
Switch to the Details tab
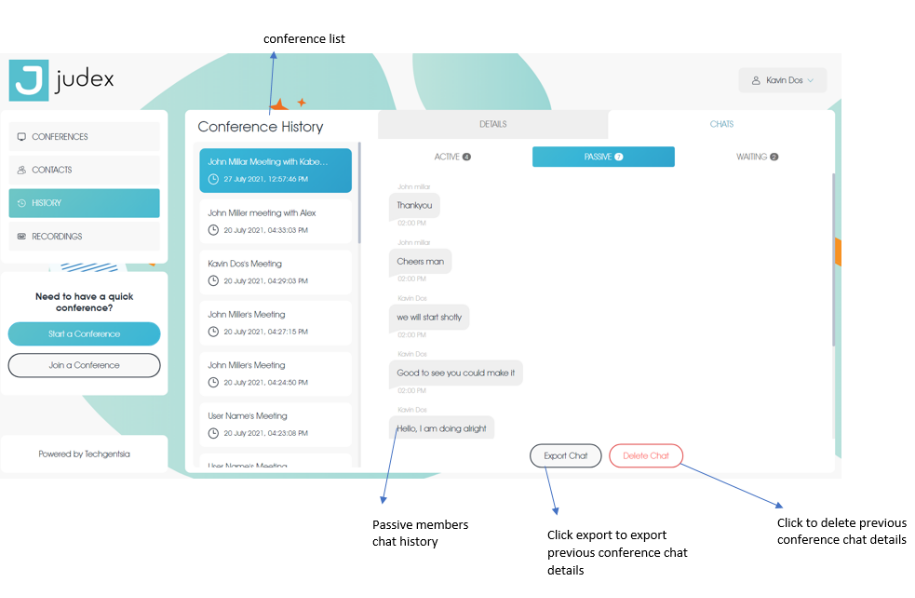tap(492, 125)
